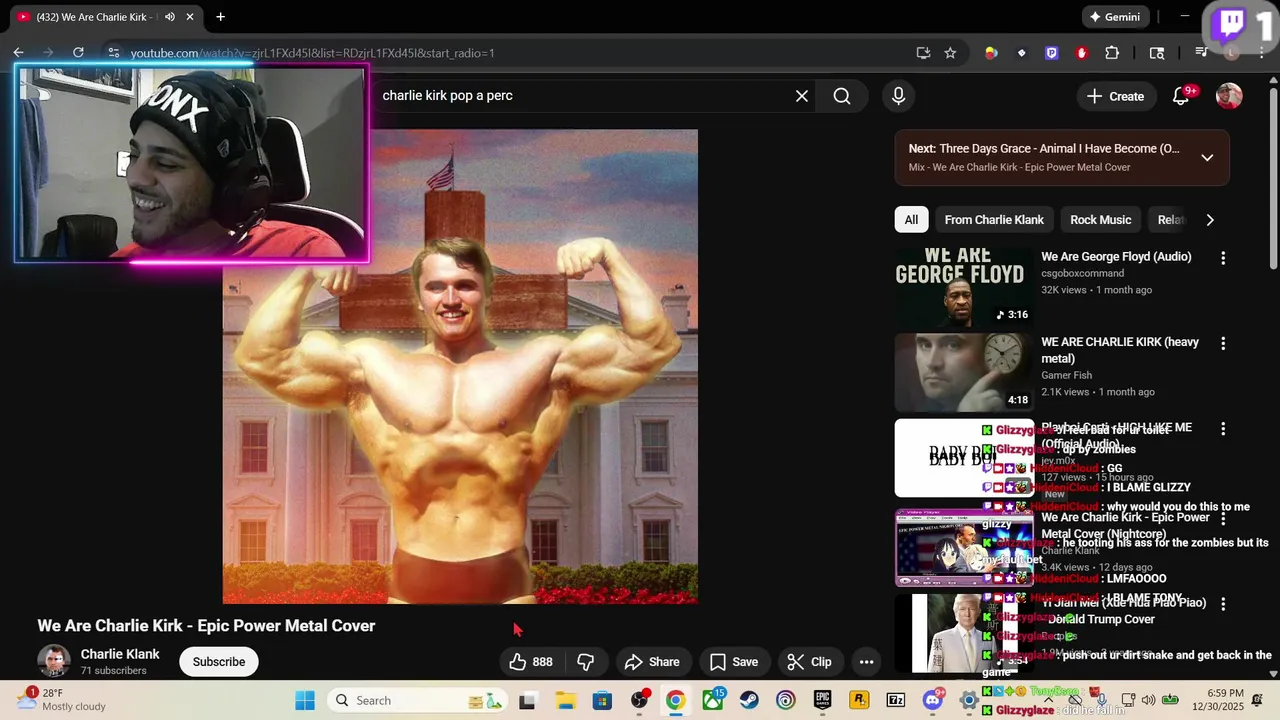
Task: Click the purple P extension icon
Action: 1051,53
